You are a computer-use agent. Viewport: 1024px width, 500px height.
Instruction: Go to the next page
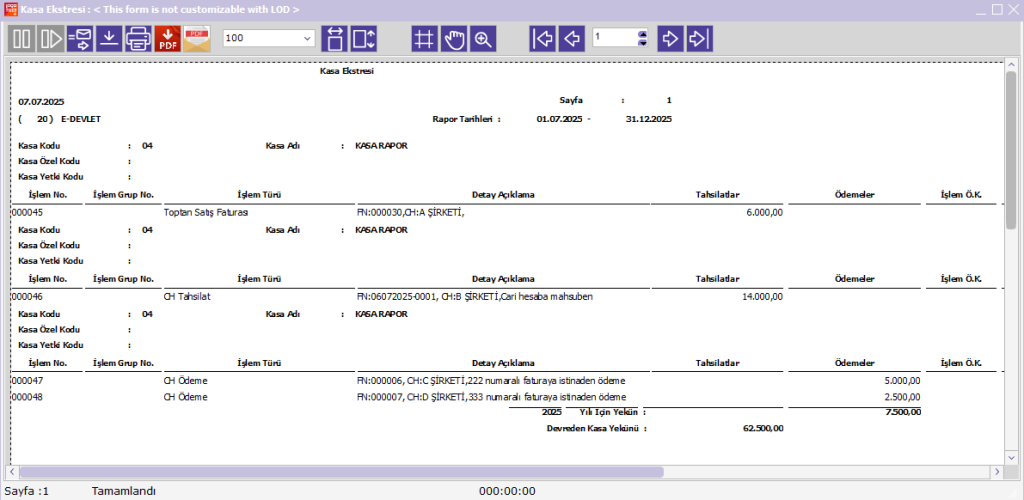coord(670,39)
